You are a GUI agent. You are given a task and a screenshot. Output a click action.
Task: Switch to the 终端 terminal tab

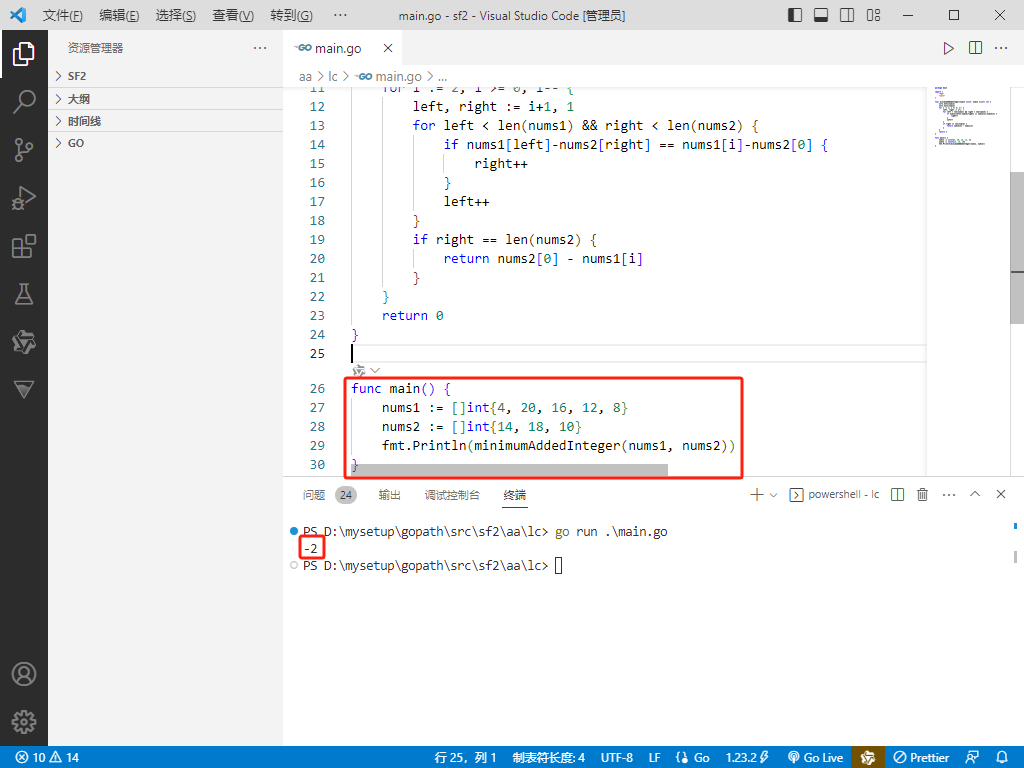(x=515, y=495)
